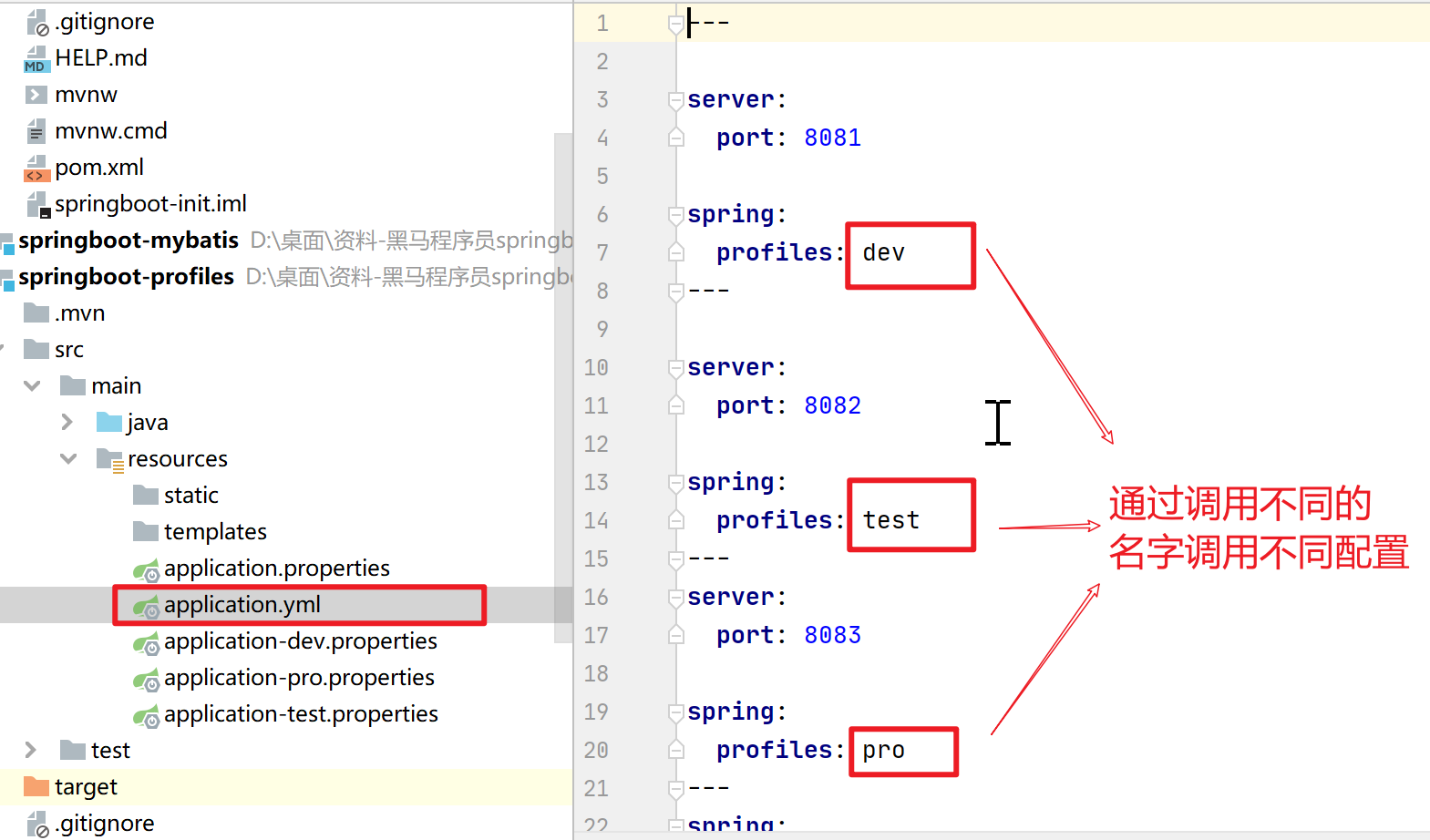Click the application.properties Spring config icon

[147, 570]
